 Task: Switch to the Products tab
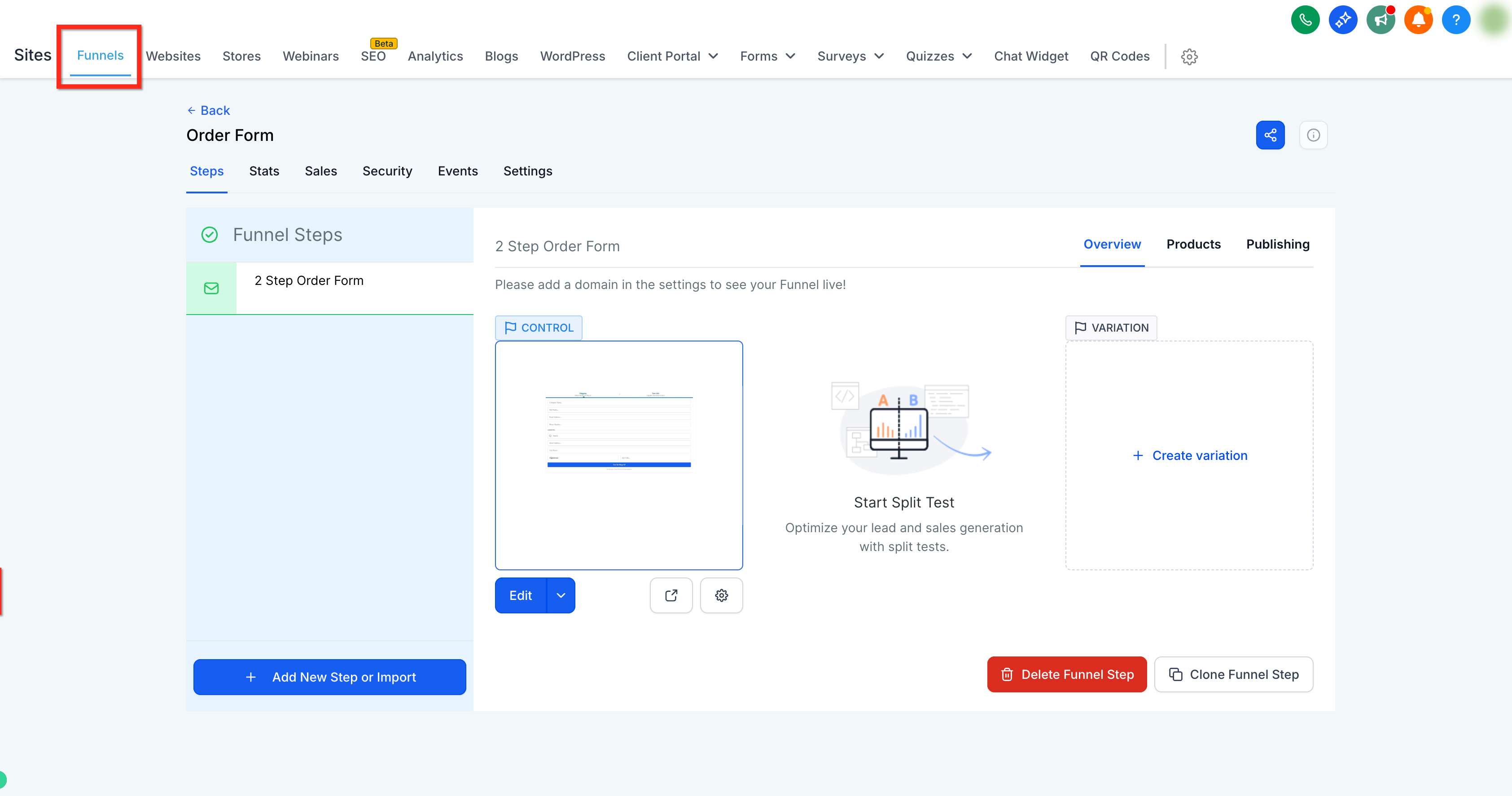[x=1193, y=244]
